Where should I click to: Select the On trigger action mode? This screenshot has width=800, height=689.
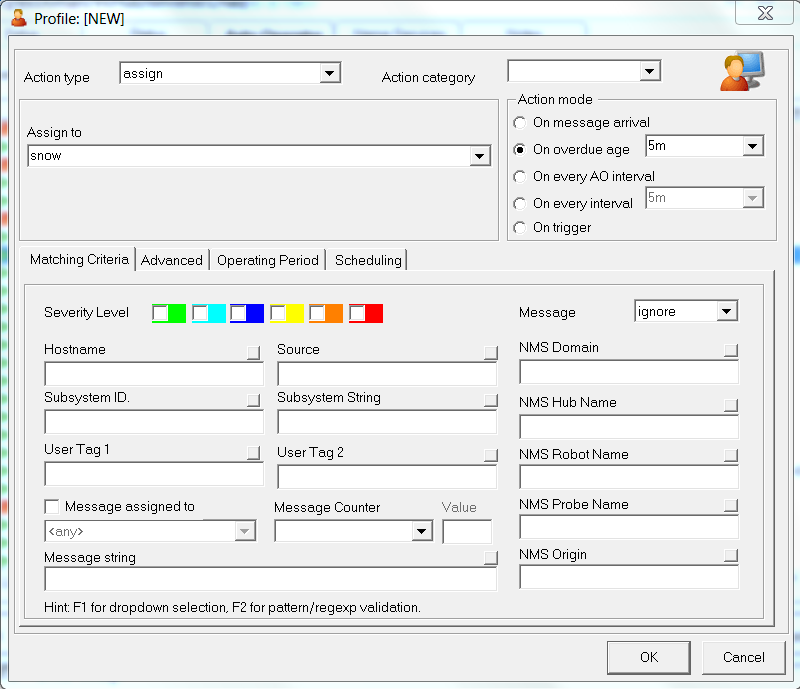coord(519,227)
